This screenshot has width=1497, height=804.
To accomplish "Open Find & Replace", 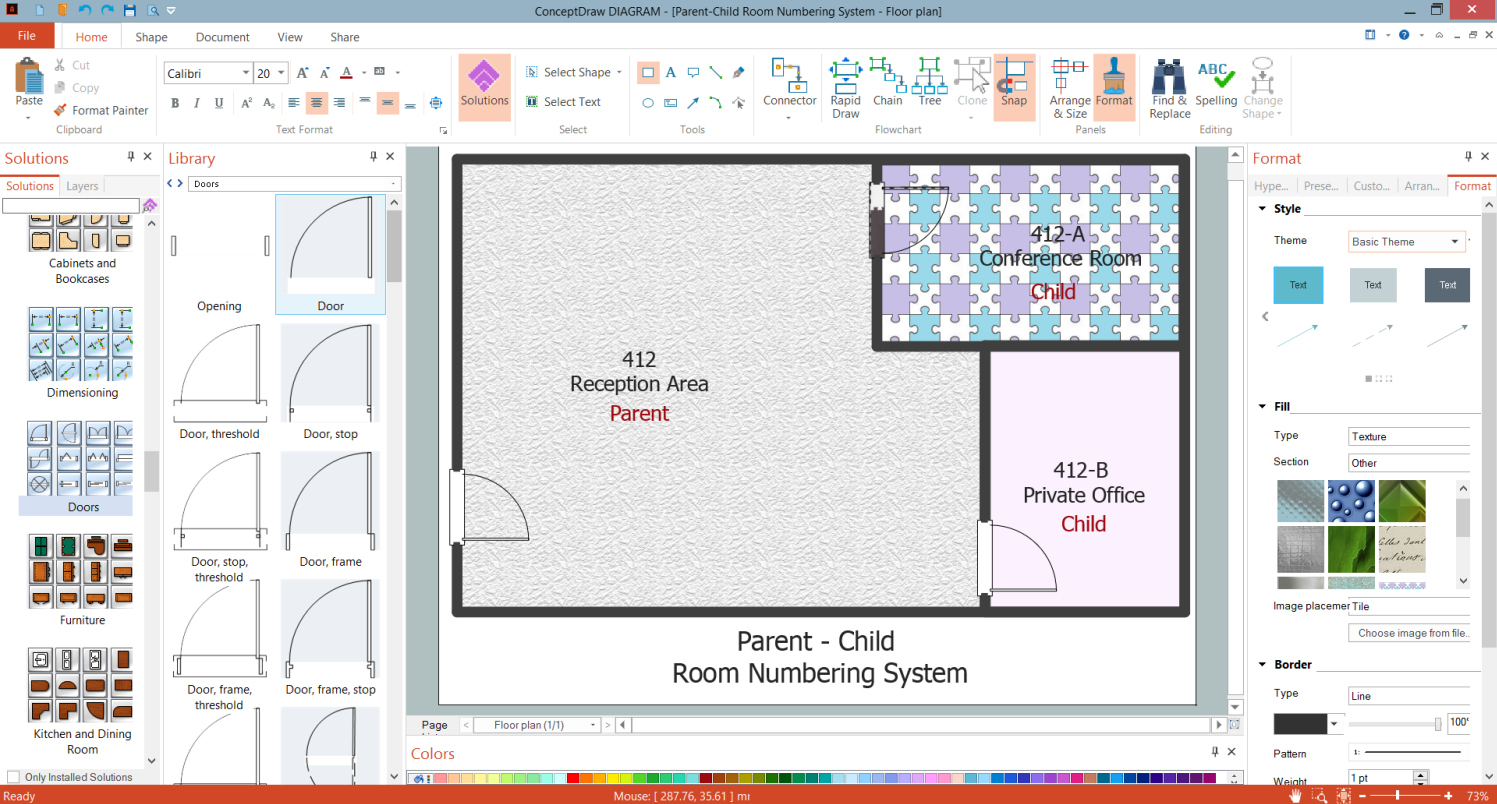I will [x=1169, y=88].
